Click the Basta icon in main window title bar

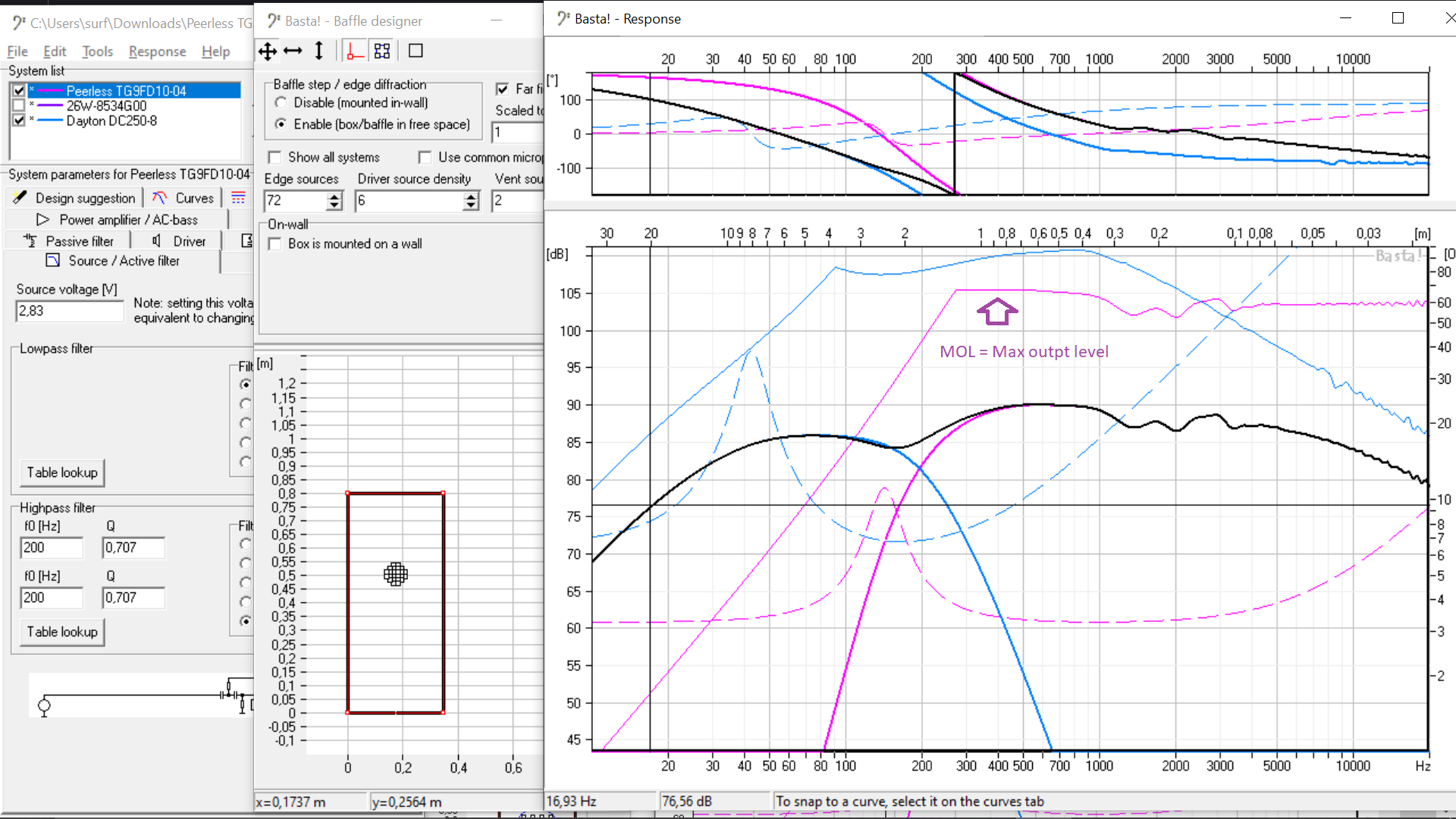pos(19,23)
